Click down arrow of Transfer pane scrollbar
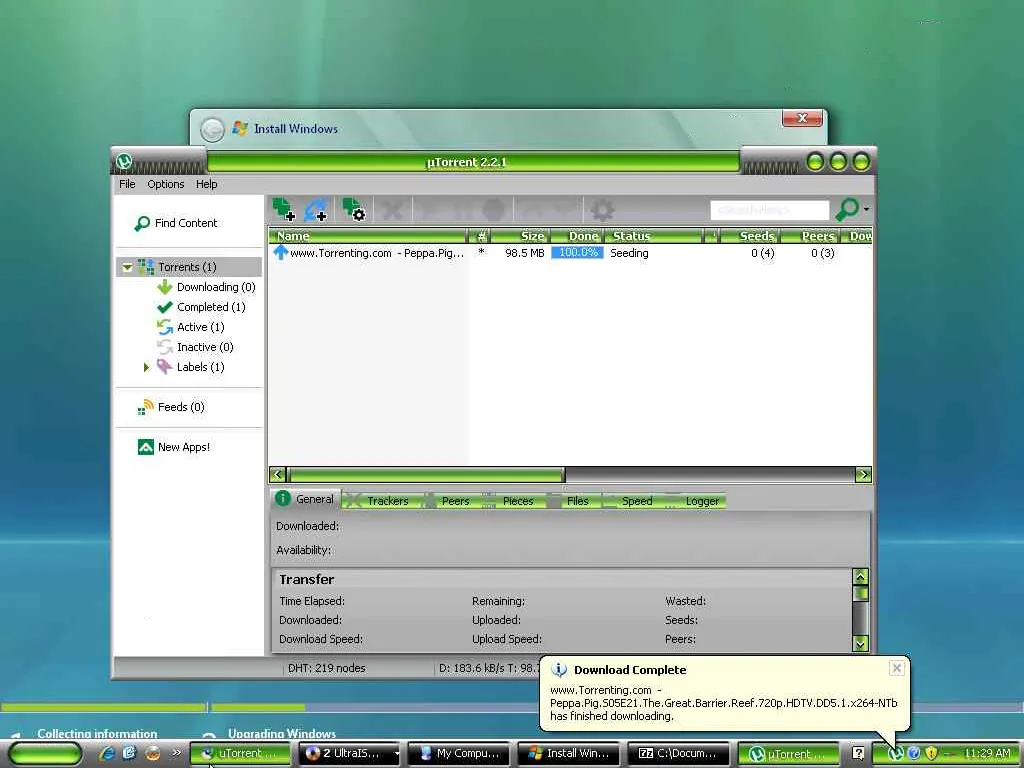This screenshot has width=1024, height=768. click(x=861, y=644)
